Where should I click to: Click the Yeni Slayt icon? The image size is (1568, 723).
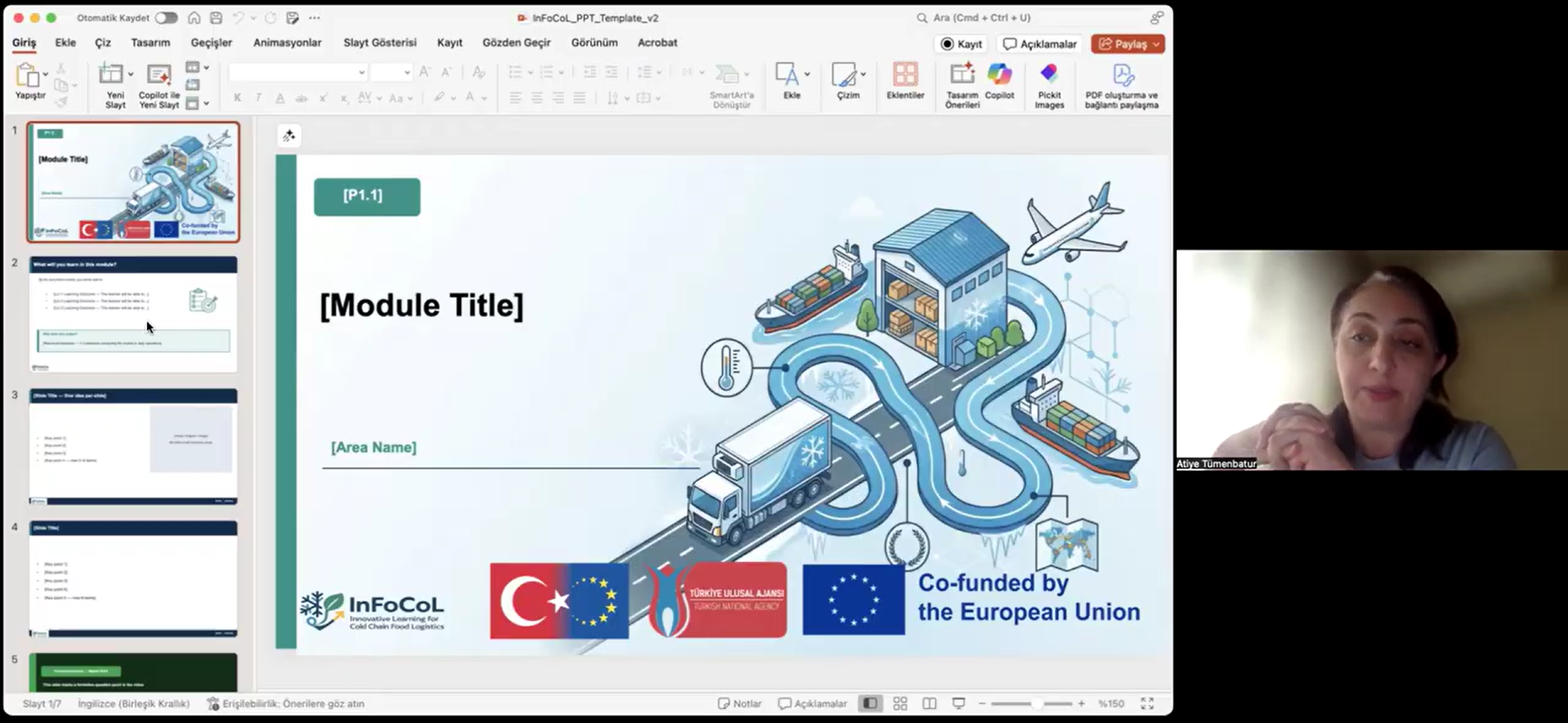[110, 74]
